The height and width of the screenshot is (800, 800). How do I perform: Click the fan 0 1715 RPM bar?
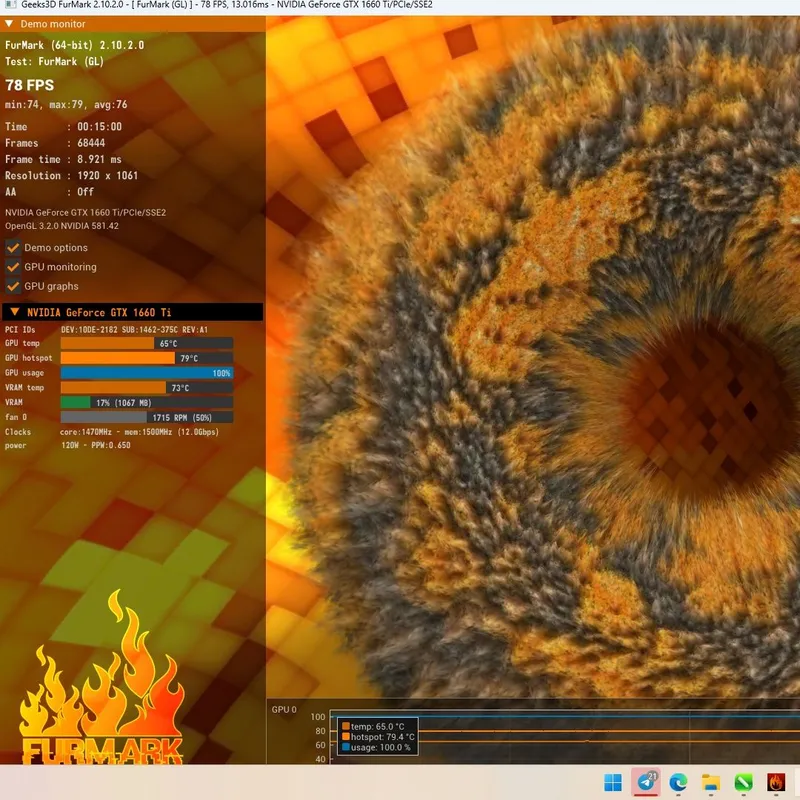pyautogui.click(x=147, y=417)
